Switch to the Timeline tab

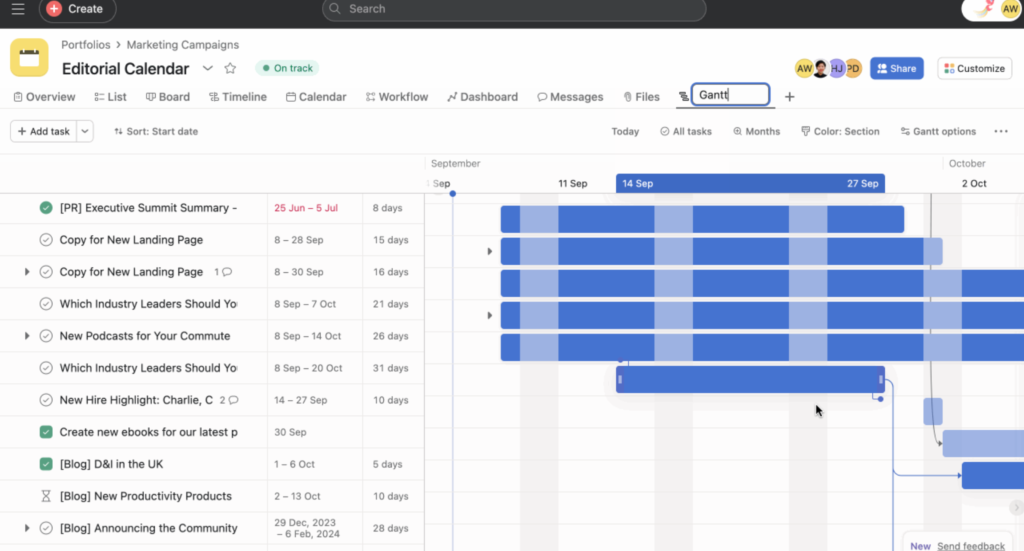coord(238,97)
